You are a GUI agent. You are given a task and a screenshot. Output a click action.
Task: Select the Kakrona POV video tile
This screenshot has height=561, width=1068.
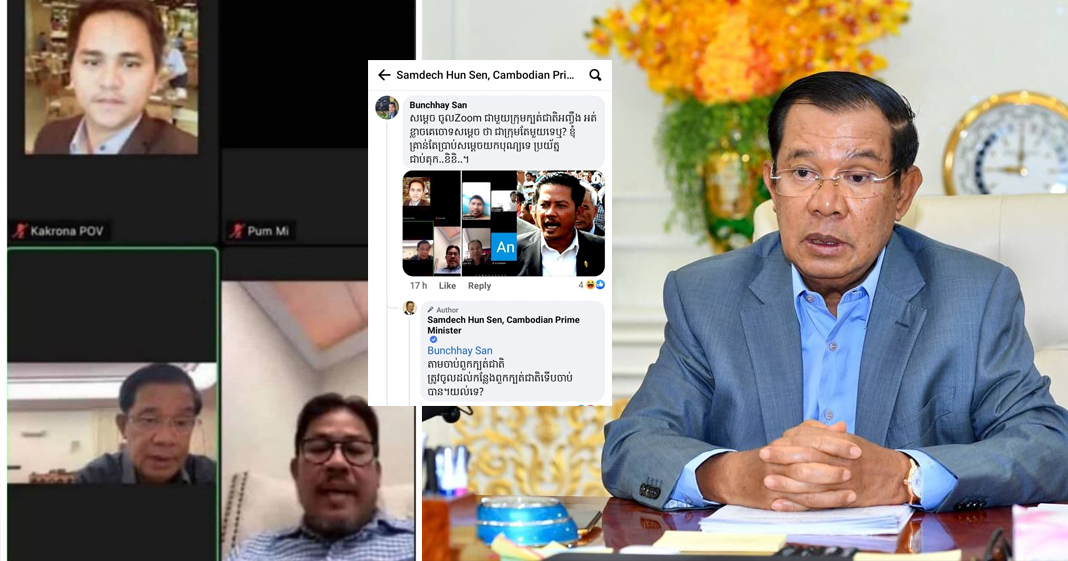110,120
